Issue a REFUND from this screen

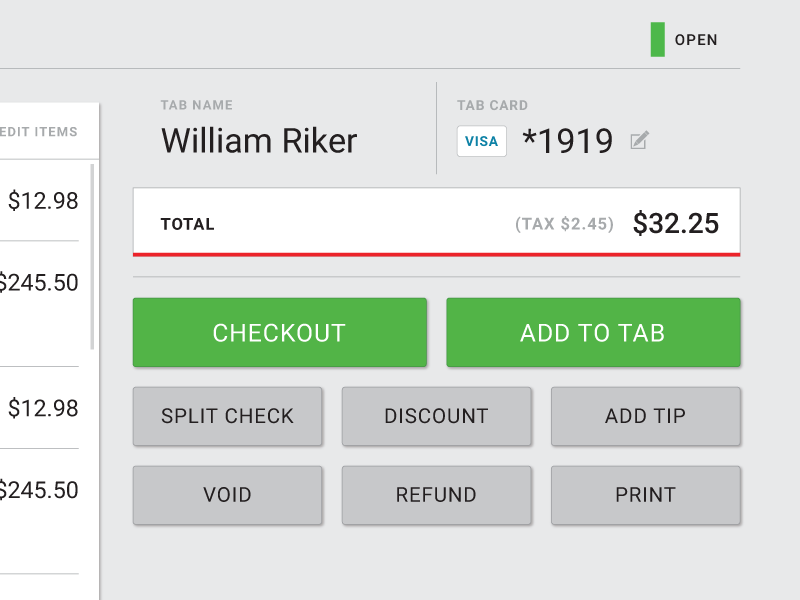click(437, 494)
